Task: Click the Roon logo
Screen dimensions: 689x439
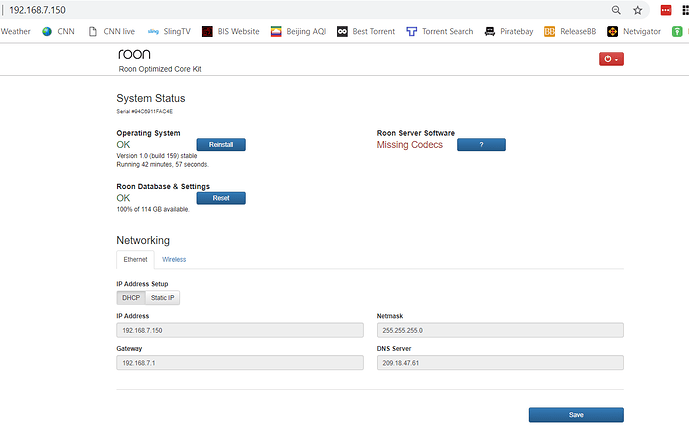Action: coord(134,54)
